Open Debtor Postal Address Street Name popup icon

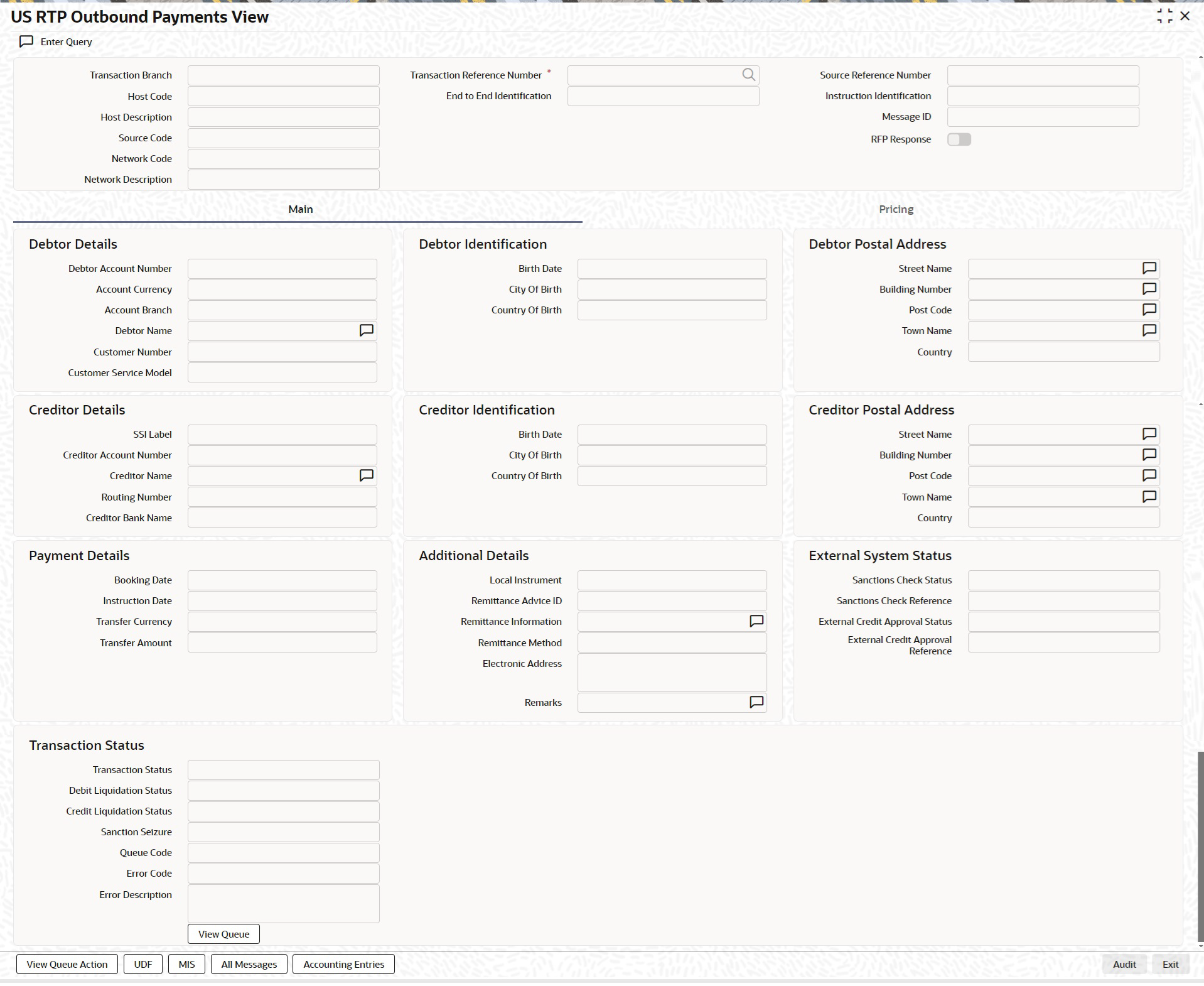pyautogui.click(x=1149, y=268)
